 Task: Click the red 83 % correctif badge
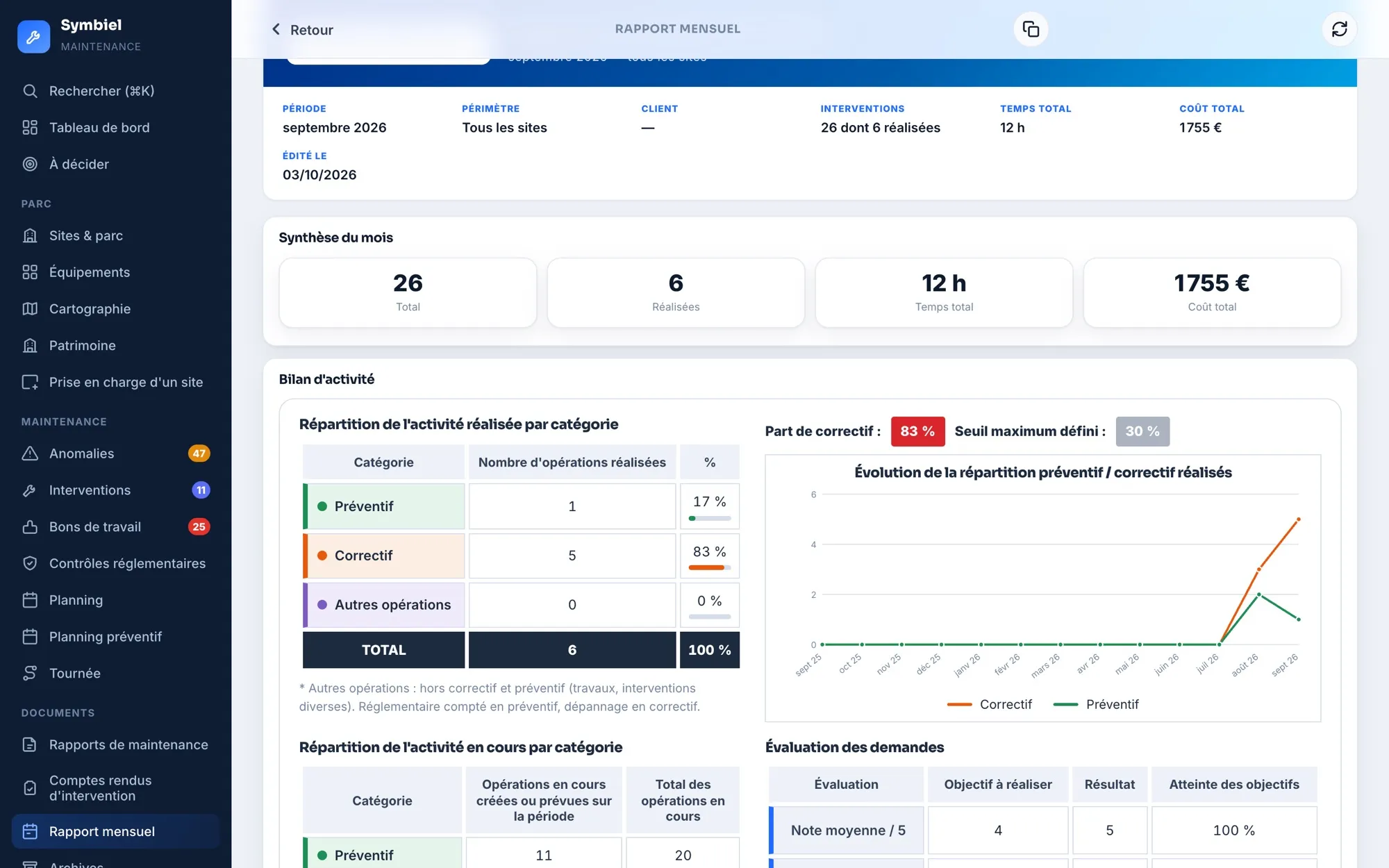coord(917,431)
